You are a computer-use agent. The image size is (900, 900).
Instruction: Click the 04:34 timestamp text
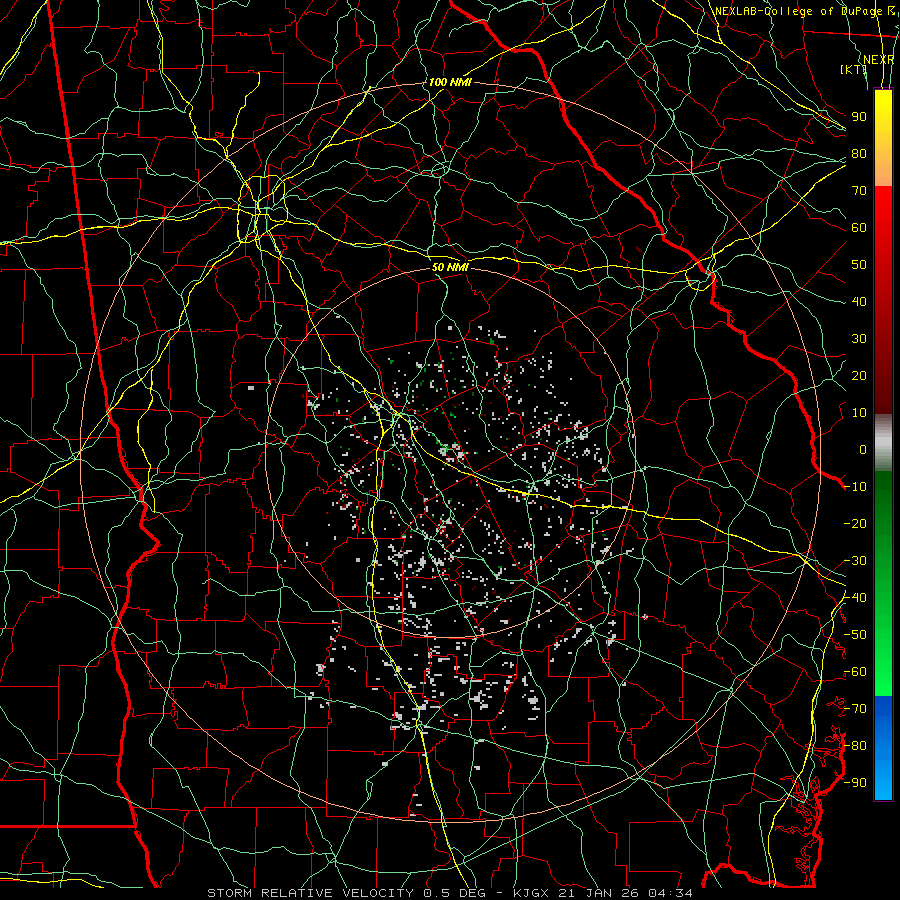coord(670,893)
